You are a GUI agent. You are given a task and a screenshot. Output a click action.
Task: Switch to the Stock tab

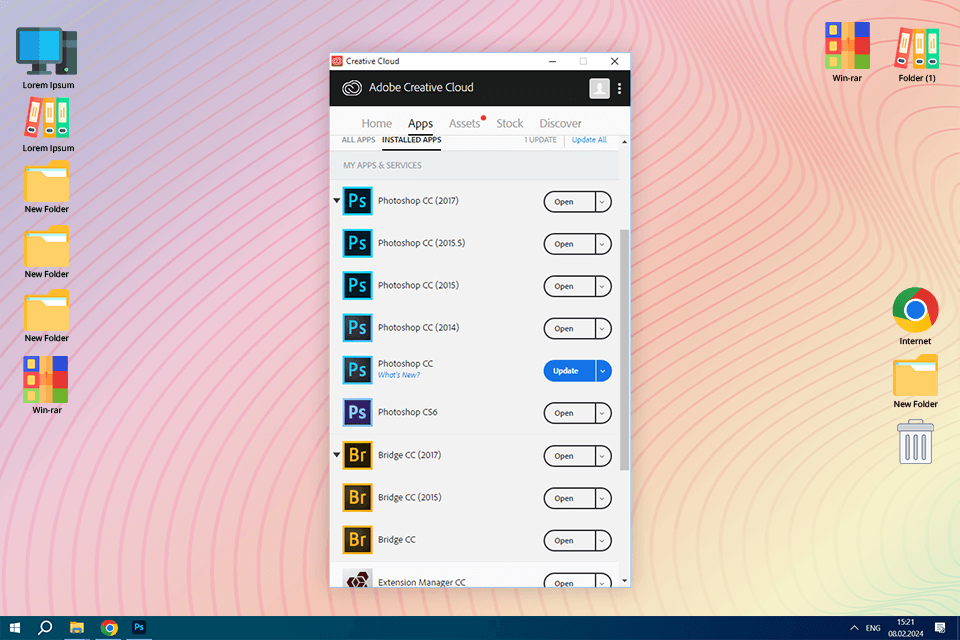(x=509, y=123)
